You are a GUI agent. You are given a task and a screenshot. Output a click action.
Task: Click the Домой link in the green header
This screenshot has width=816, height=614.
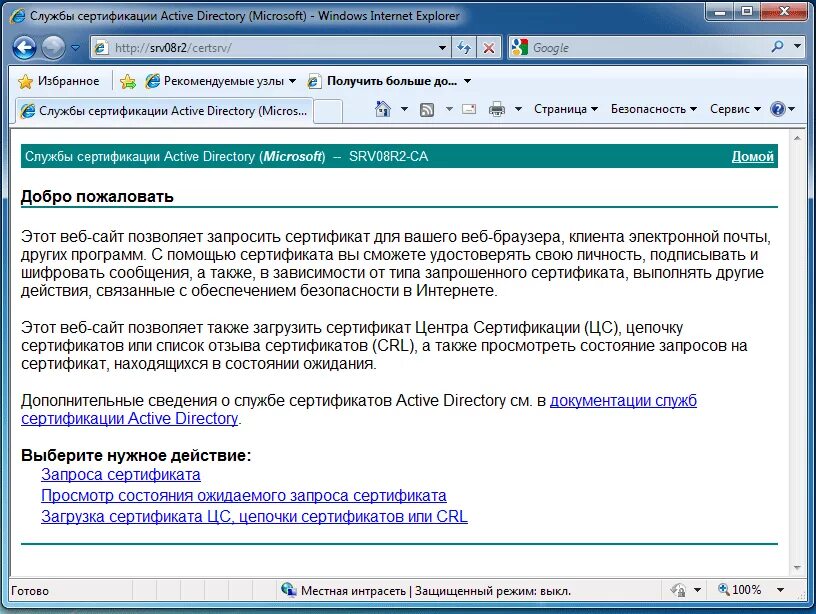click(753, 156)
